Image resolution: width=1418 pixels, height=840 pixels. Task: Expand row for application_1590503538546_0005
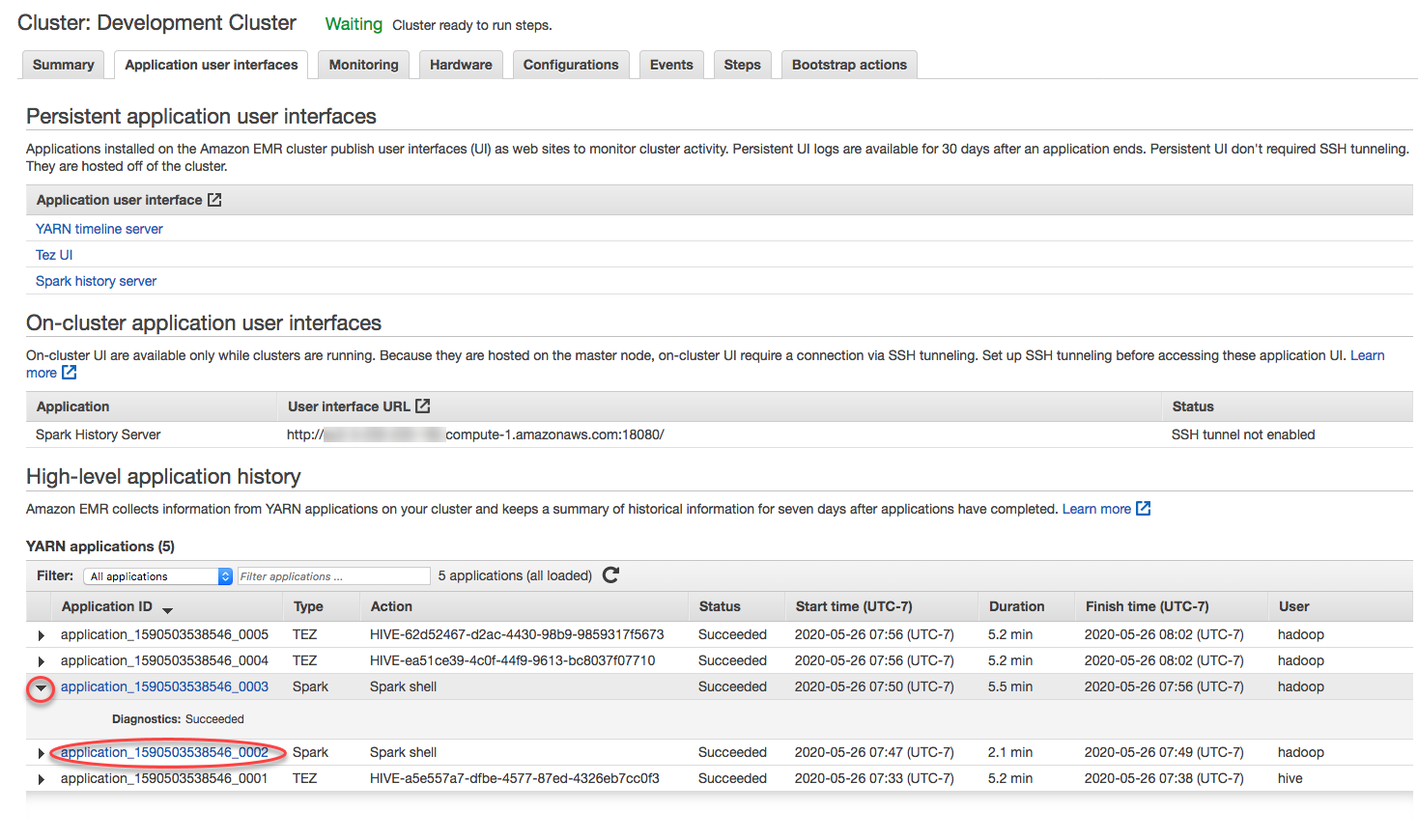(x=41, y=635)
